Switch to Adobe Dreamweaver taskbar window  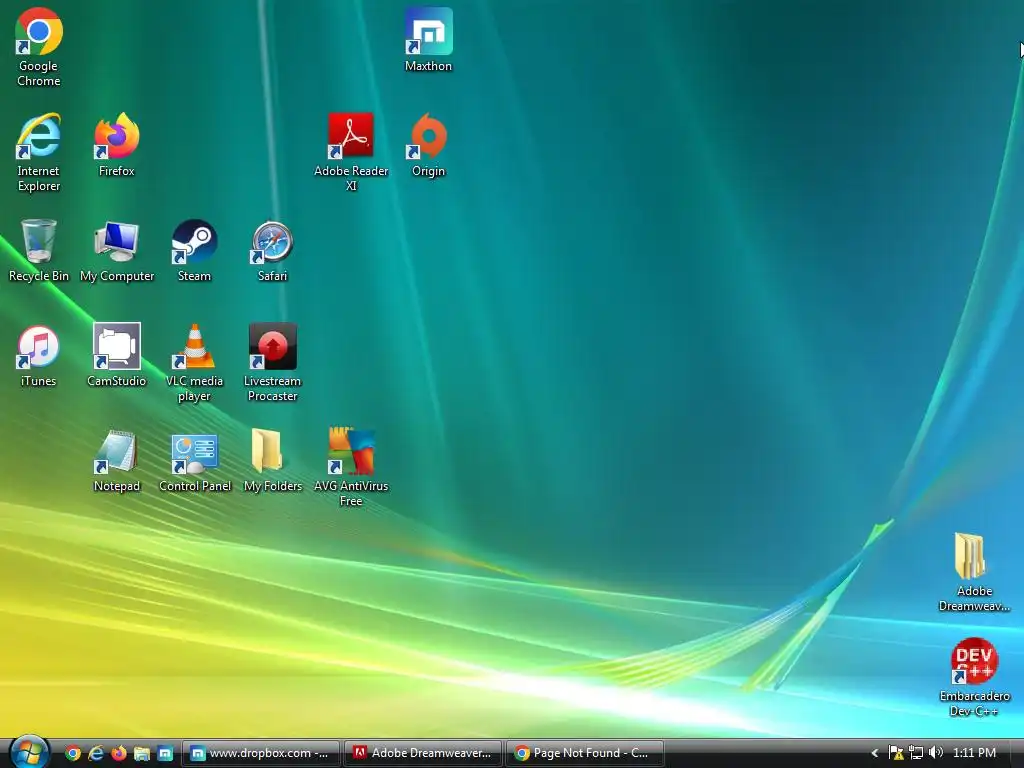pyautogui.click(x=423, y=753)
